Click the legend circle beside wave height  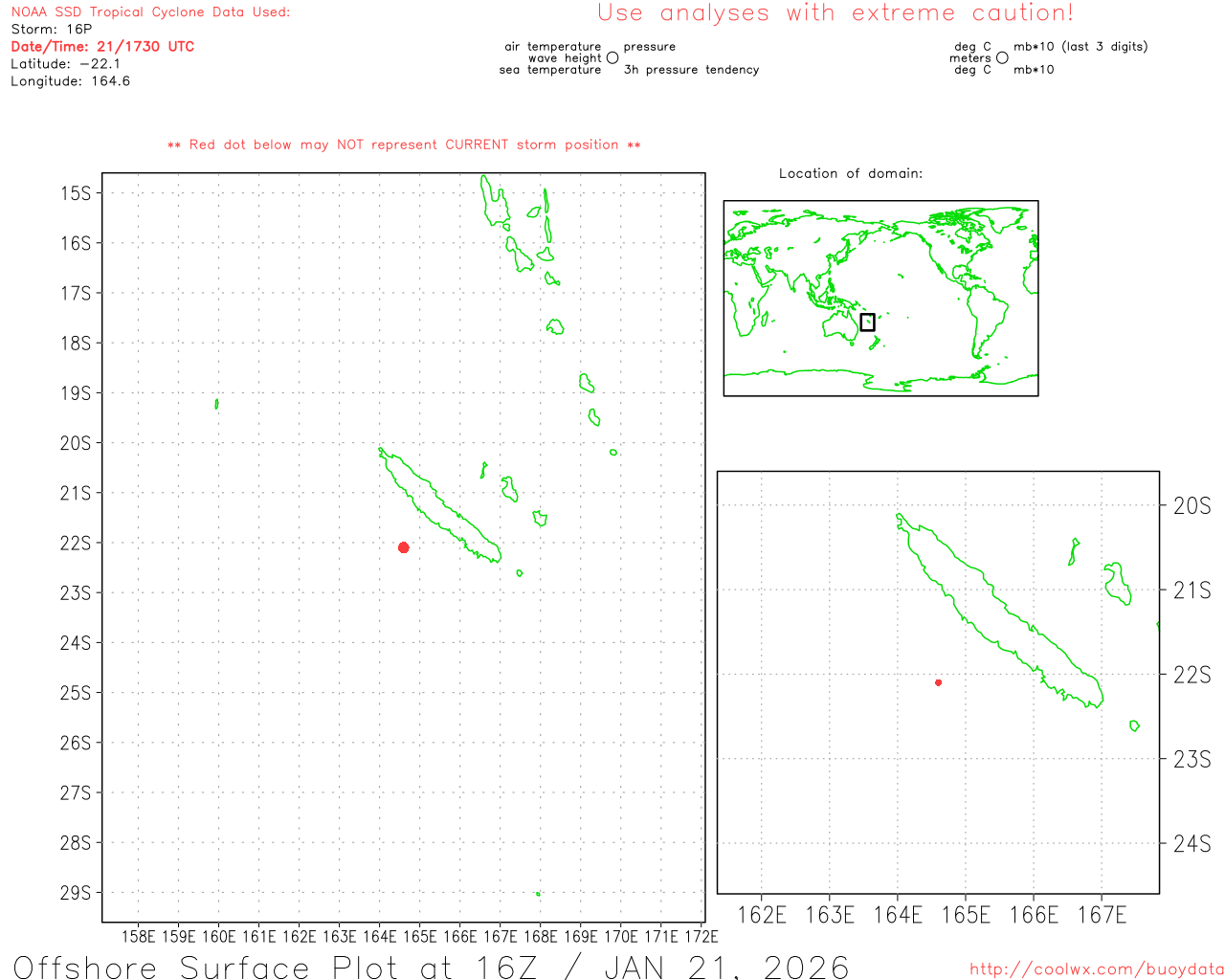[x=612, y=58]
